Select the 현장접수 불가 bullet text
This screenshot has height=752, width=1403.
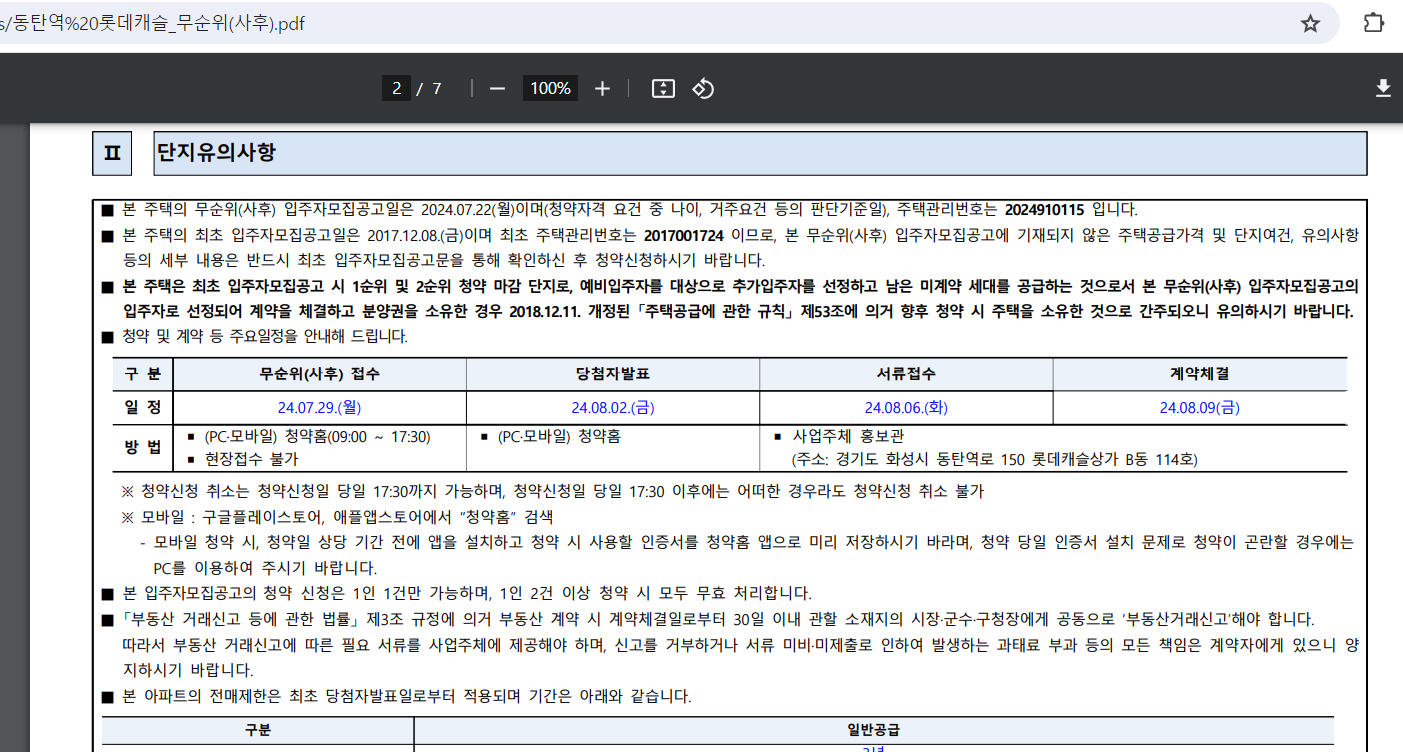click(x=251, y=460)
